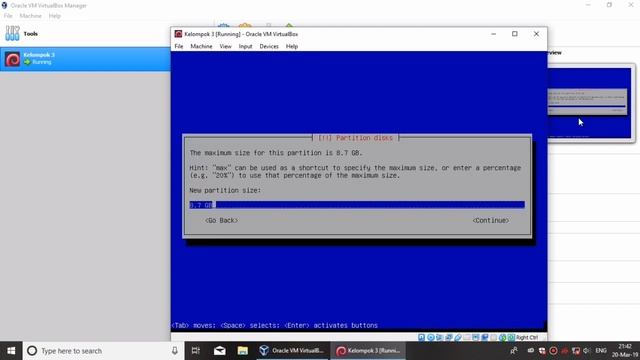
Task: Click the recording indicator in VM status bar
Action: 485,338
